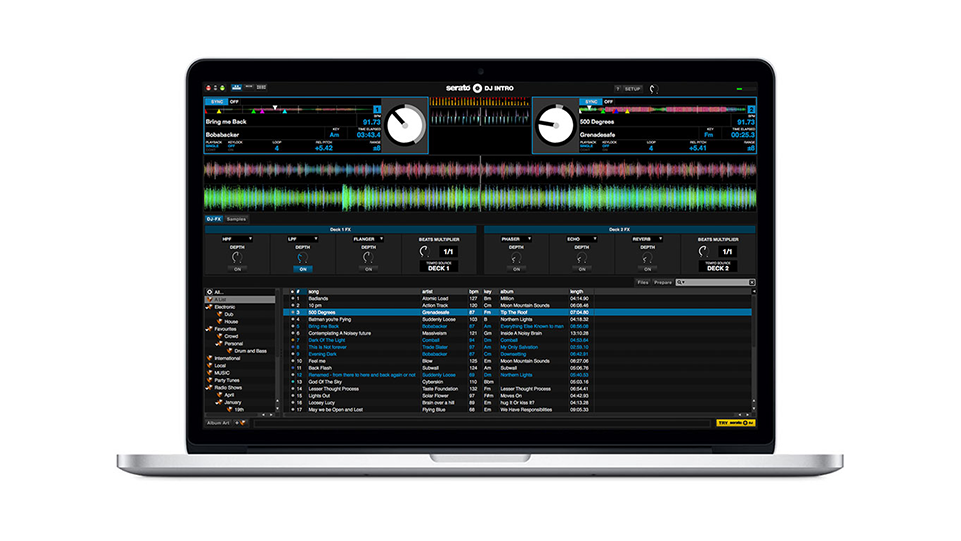Click the deck 1 virtual platter
The height and width of the screenshot is (541, 961).
[x=405, y=125]
